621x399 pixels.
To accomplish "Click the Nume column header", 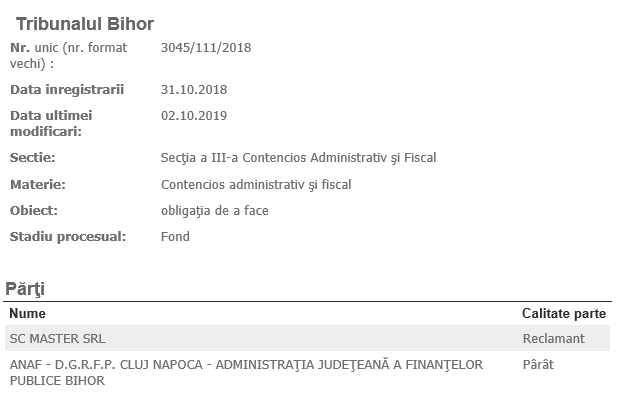I will [27, 313].
